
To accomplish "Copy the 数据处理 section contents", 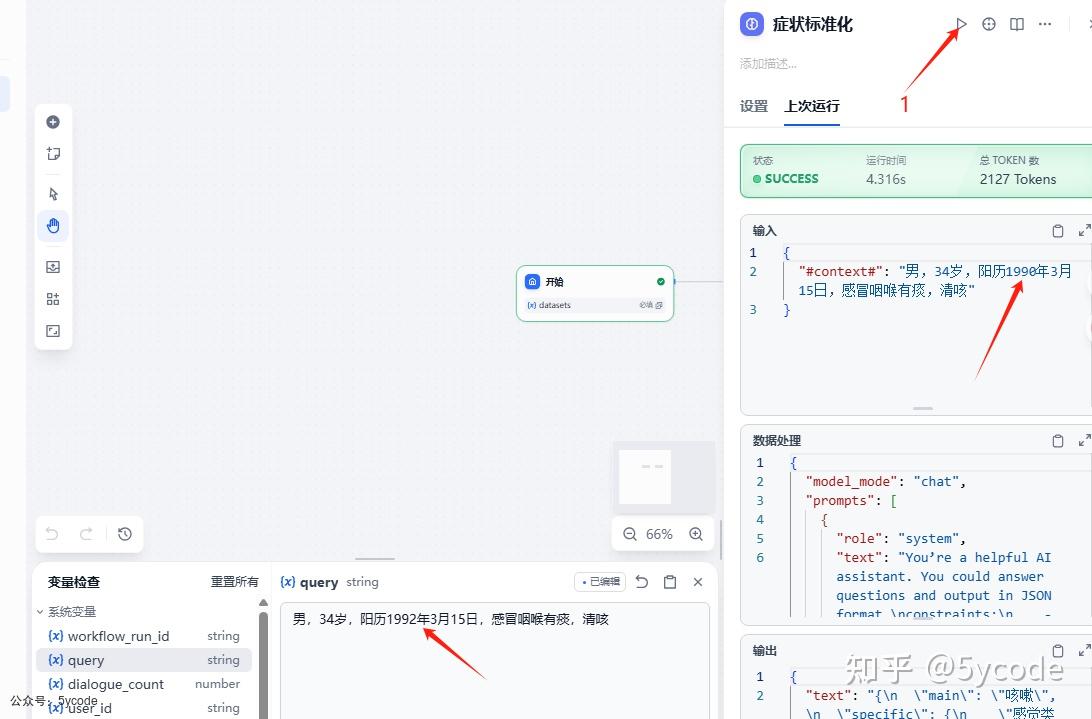I will (1057, 440).
